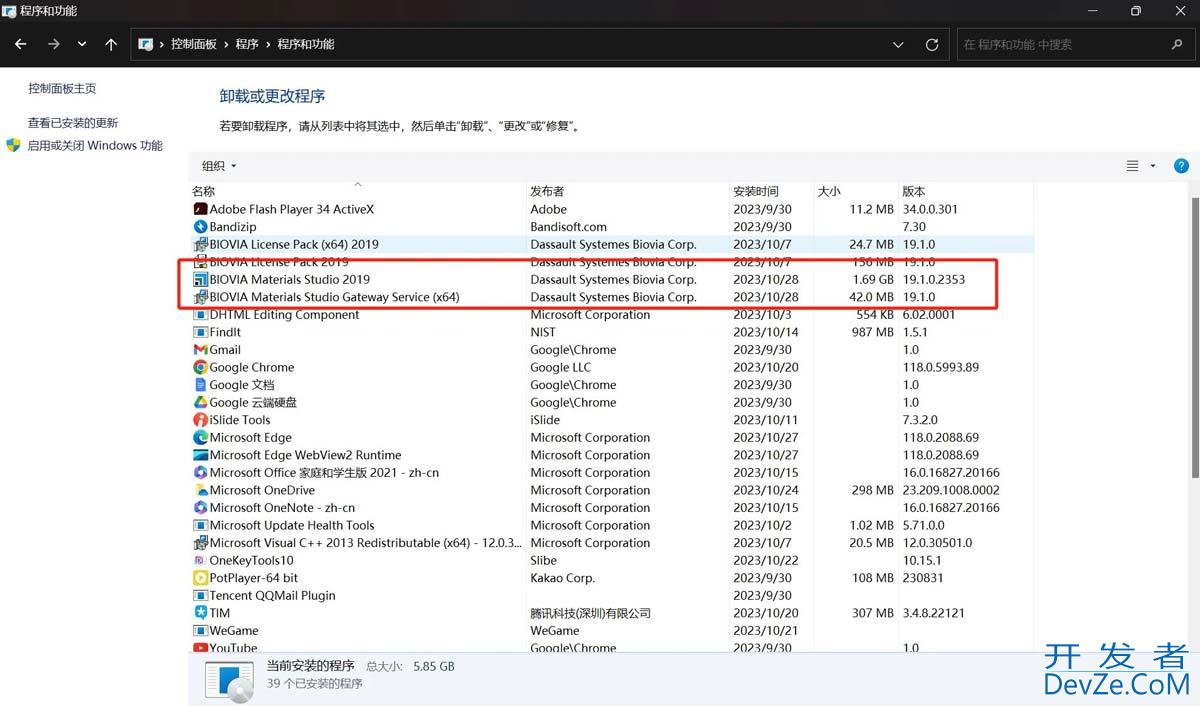Viewport: 1200px width, 706px height.
Task: Open the recent locations dropdown arrow
Action: [x=82, y=45]
